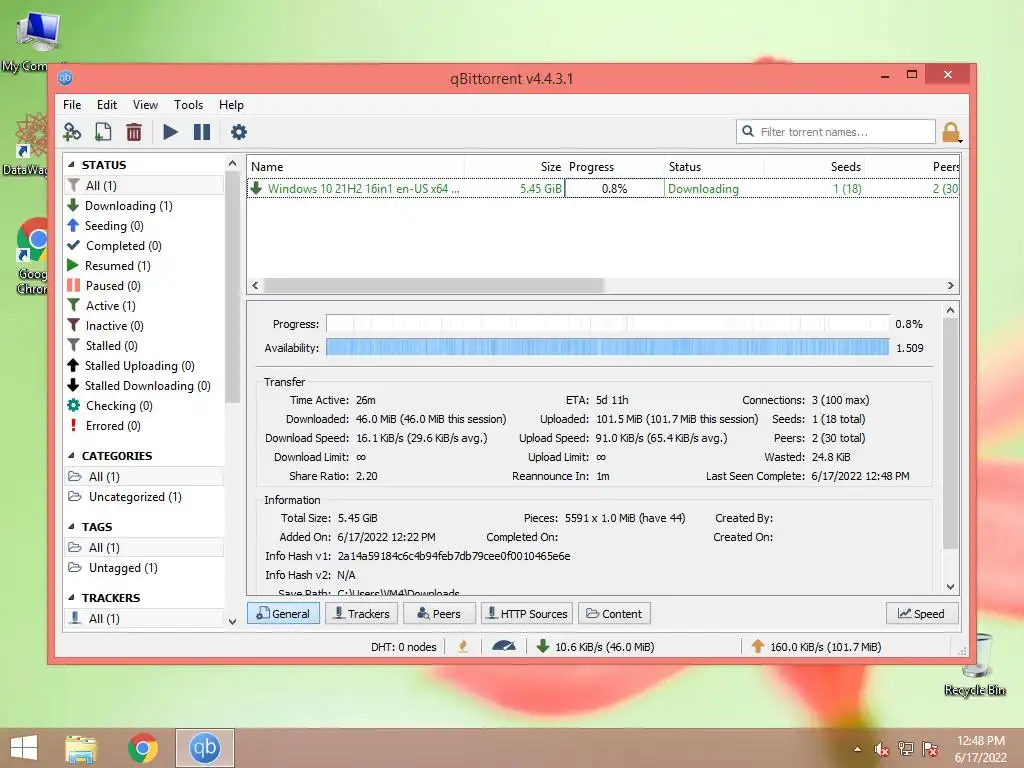Viewport: 1024px width, 768px height.
Task: Sort by the Progress column header
Action: pos(615,167)
